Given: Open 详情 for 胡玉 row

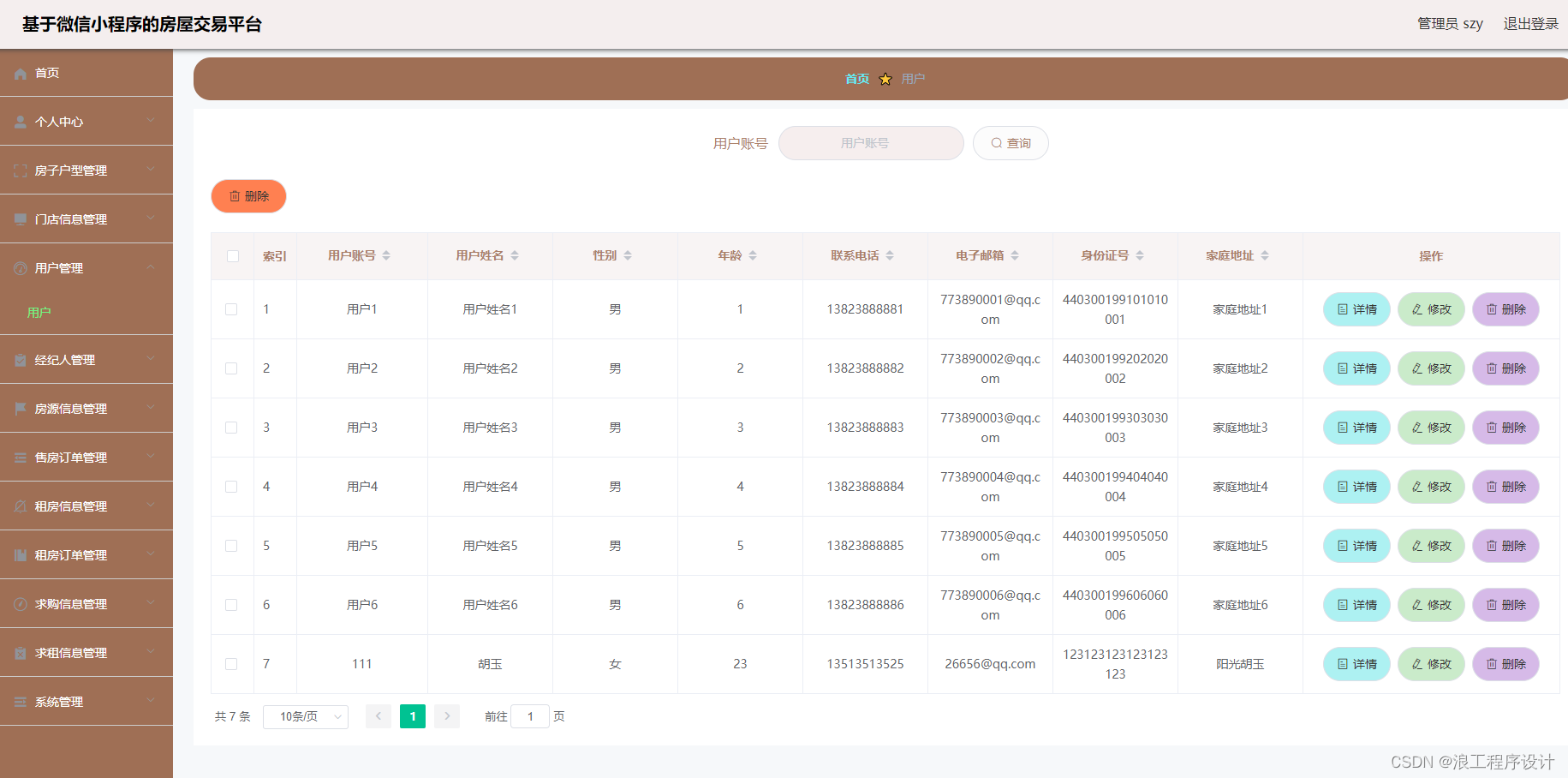Looking at the screenshot, I should 1356,664.
